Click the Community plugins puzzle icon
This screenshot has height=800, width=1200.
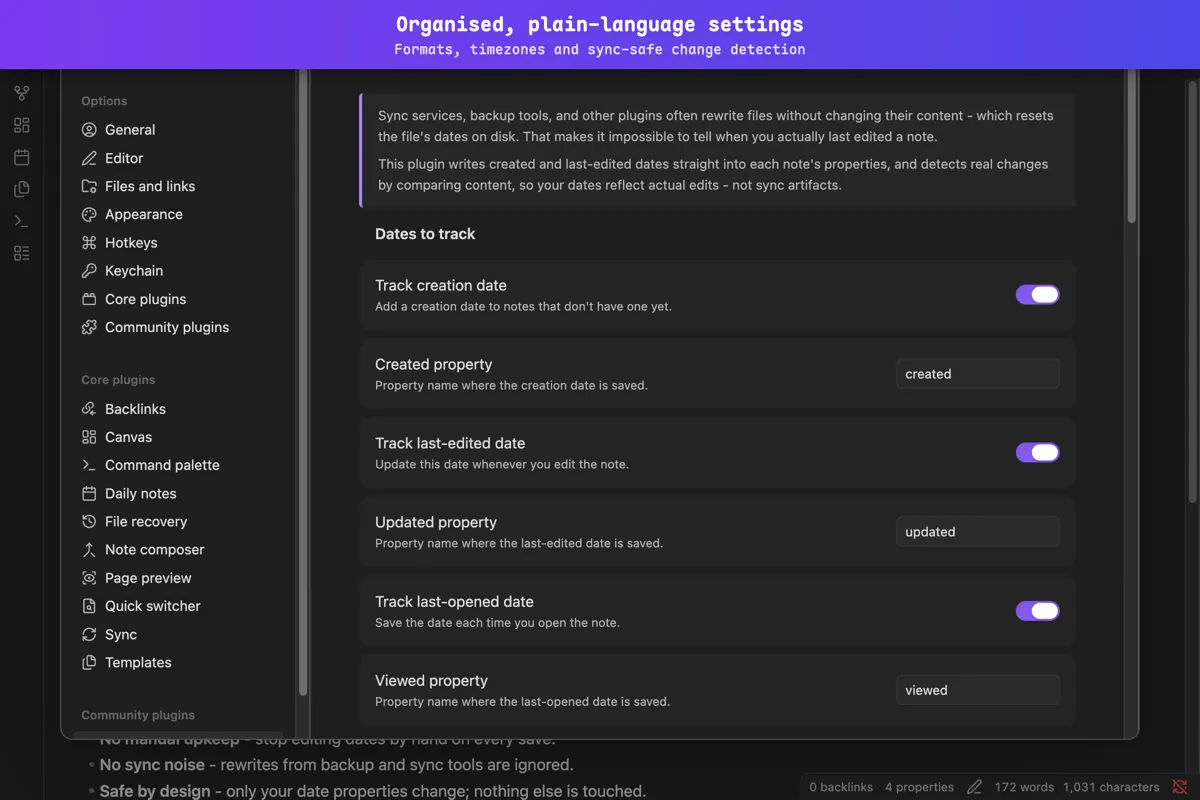pyautogui.click(x=89, y=327)
